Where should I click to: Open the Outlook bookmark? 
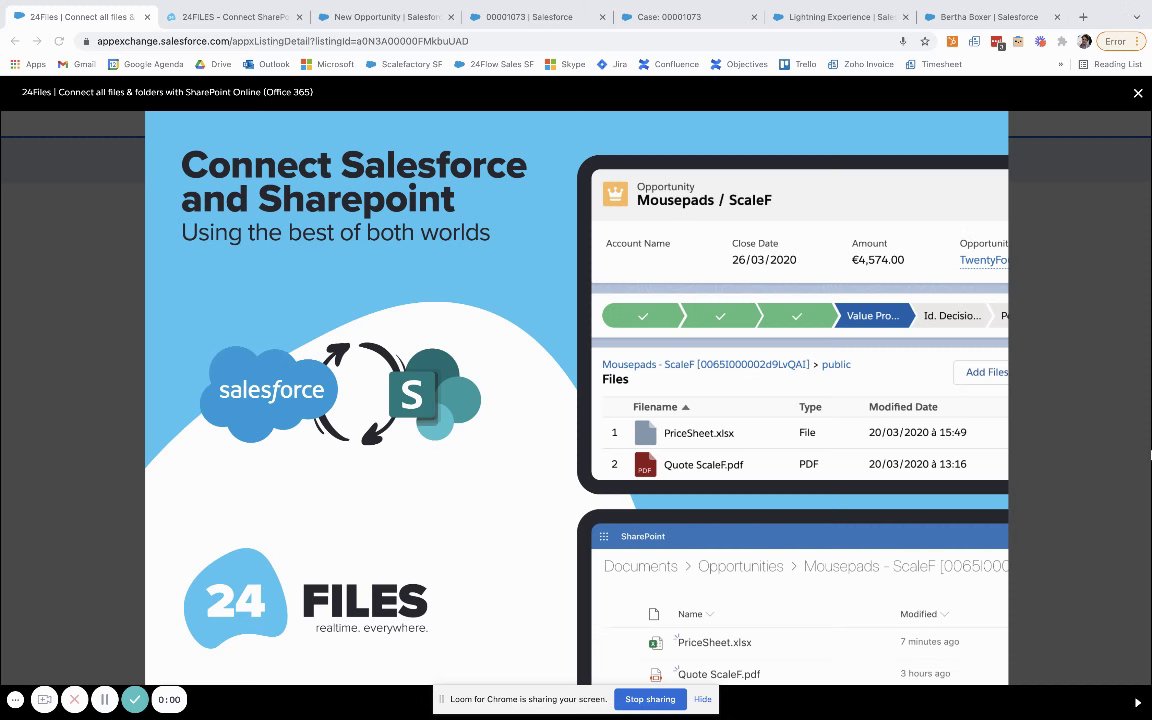click(x=266, y=64)
